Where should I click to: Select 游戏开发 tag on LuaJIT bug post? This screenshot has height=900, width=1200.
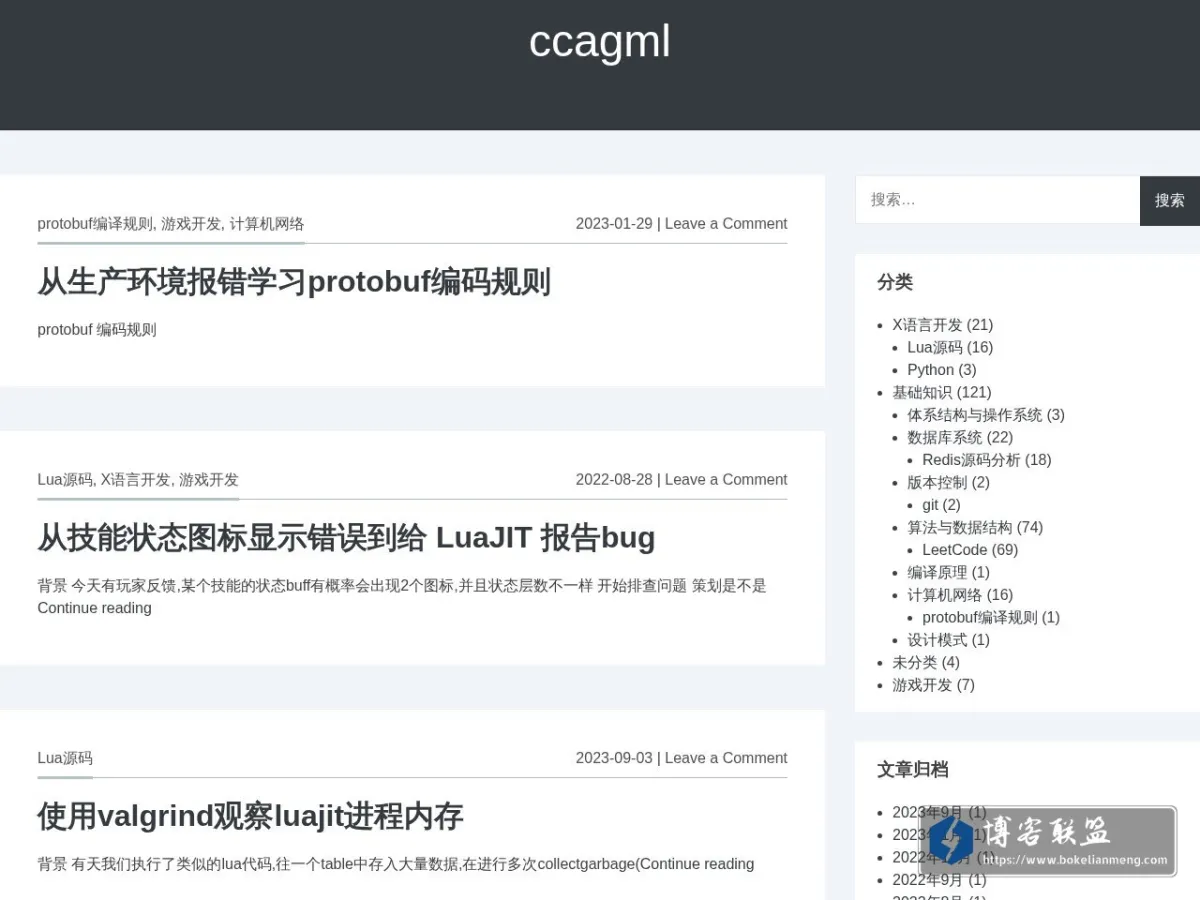click(209, 480)
